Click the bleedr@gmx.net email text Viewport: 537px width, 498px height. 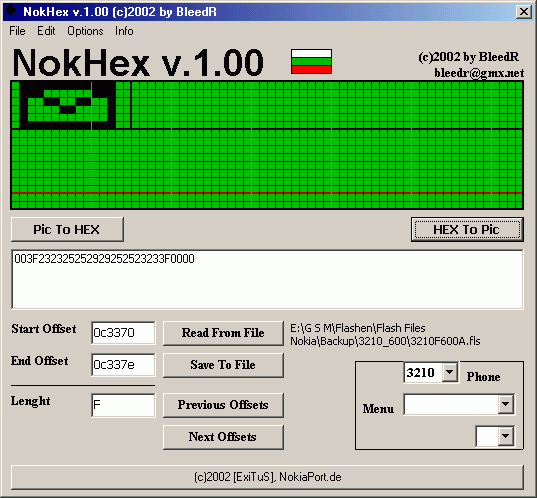pos(479,73)
